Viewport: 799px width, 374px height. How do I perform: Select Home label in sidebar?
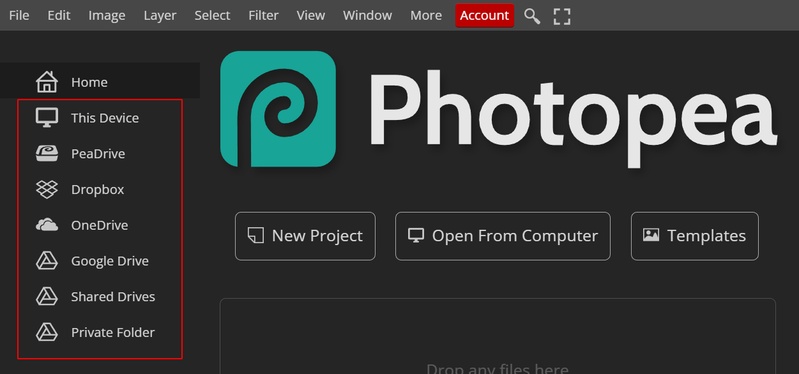click(x=89, y=82)
